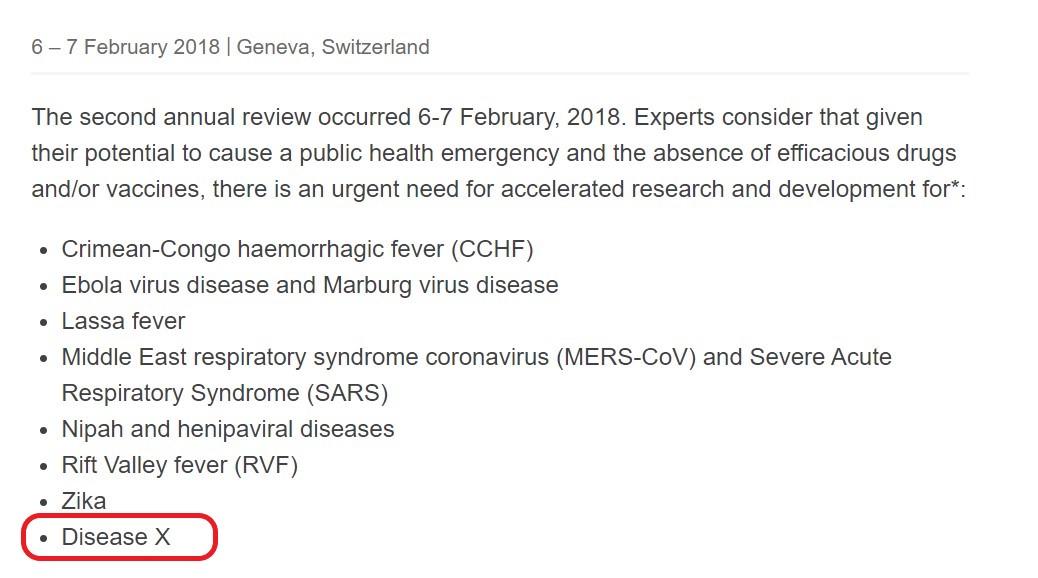Click the "(CCHF)" abbreviation text
Screen dimensions: 1038x578
click(492, 249)
